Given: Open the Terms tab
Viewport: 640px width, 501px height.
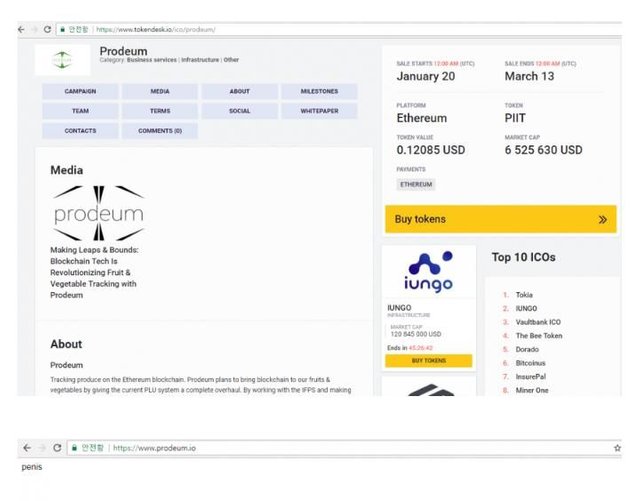Looking at the screenshot, I should 160,111.
